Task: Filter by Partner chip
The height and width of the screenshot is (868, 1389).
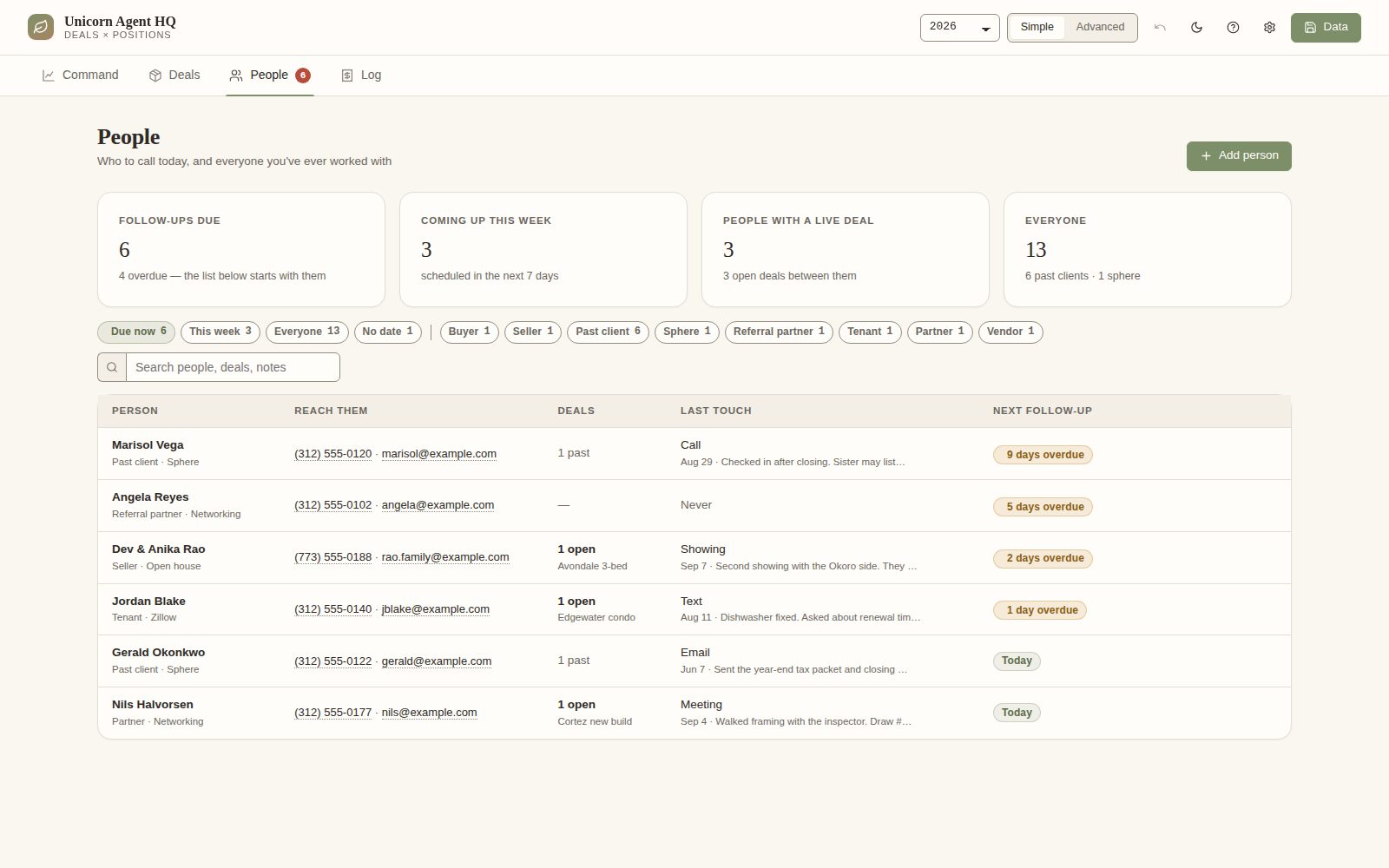Action: (940, 332)
